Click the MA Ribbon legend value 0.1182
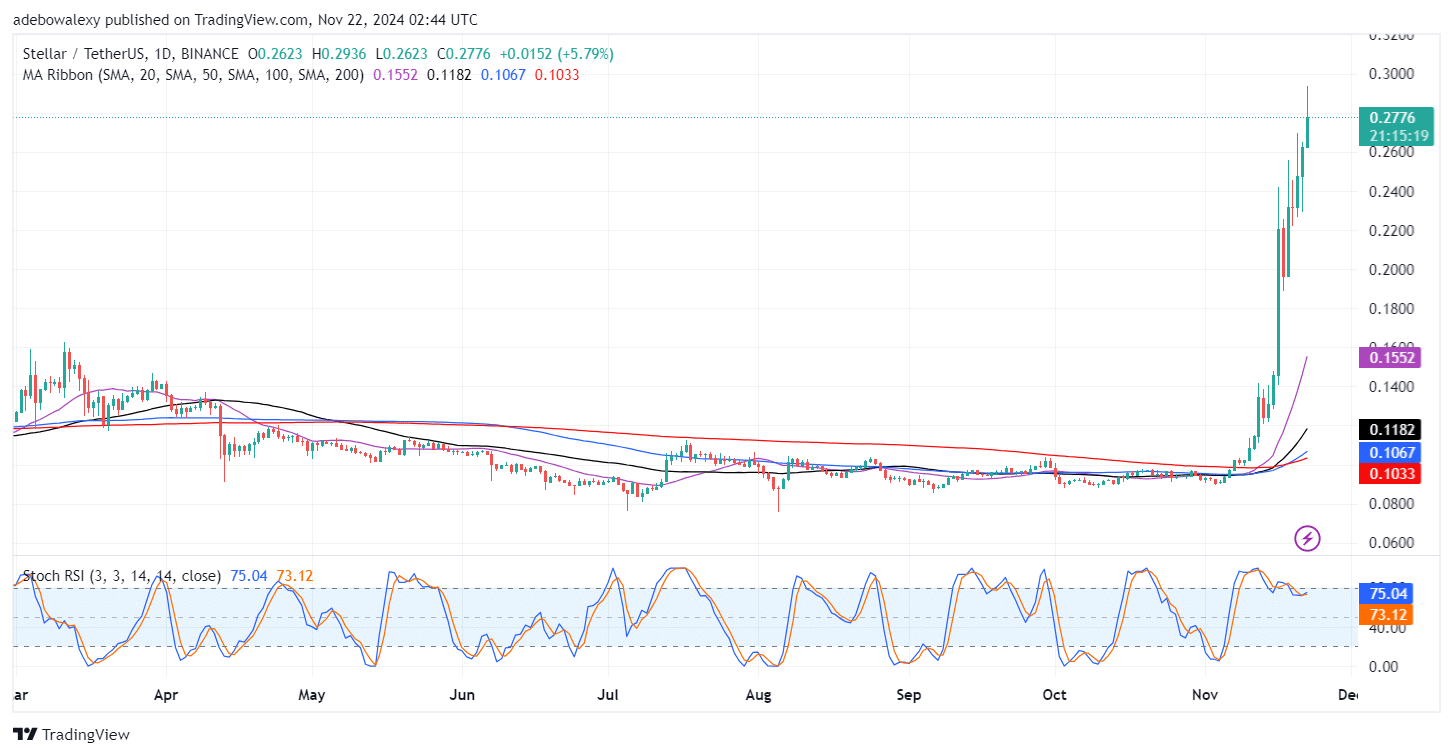 point(448,75)
